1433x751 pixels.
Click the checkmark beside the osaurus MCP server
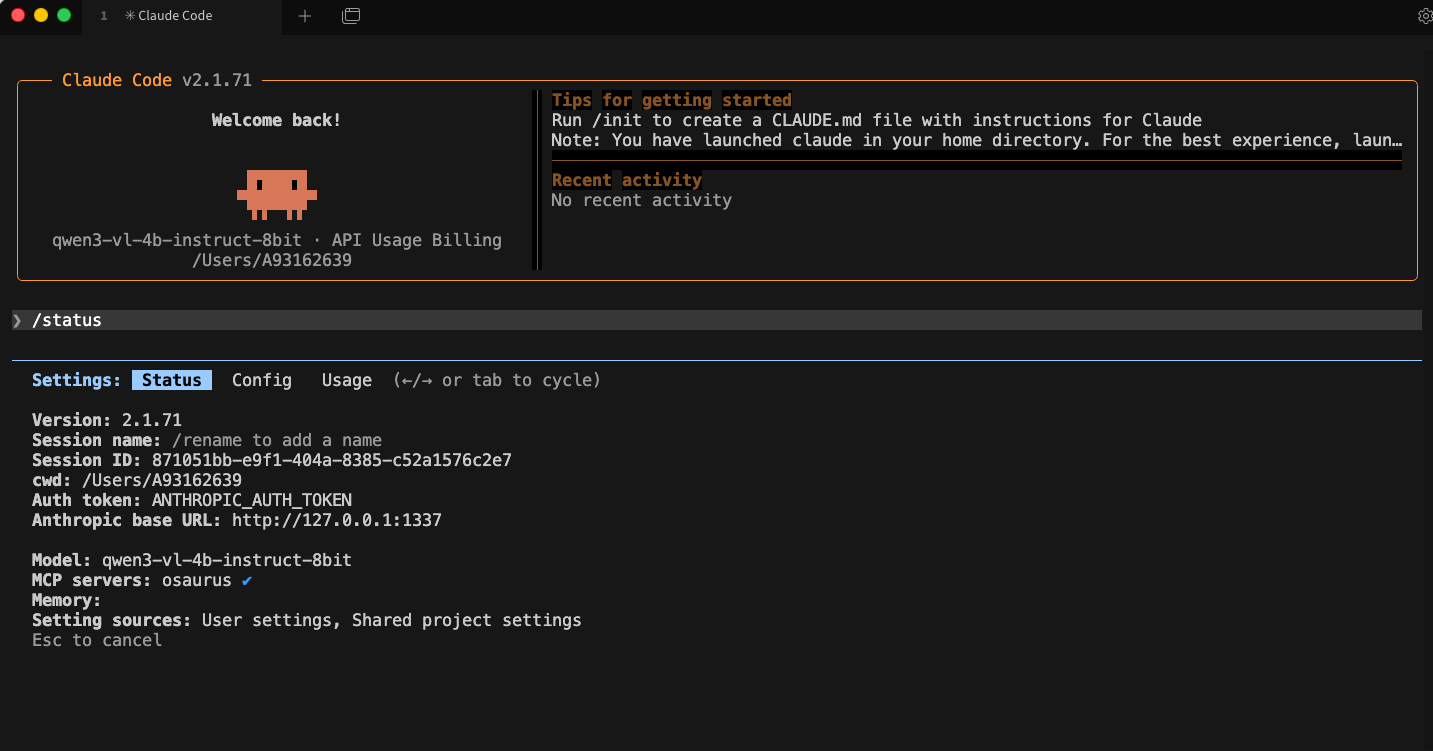click(245, 580)
